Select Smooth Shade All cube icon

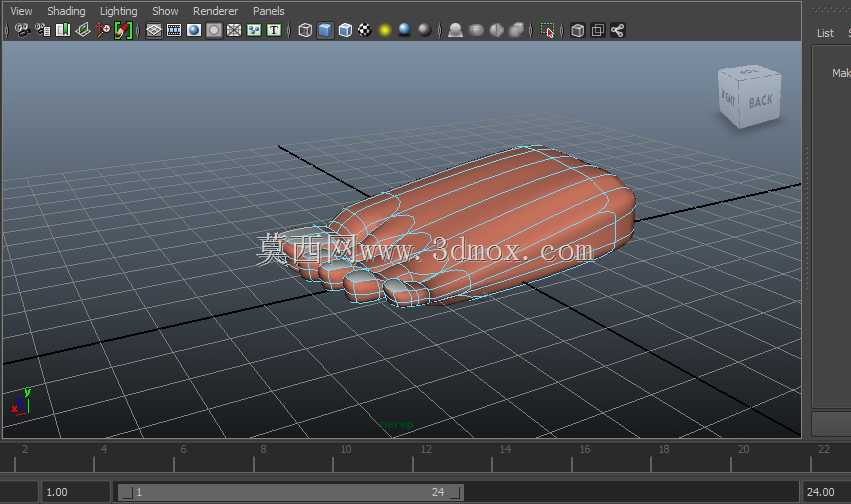pos(325,30)
